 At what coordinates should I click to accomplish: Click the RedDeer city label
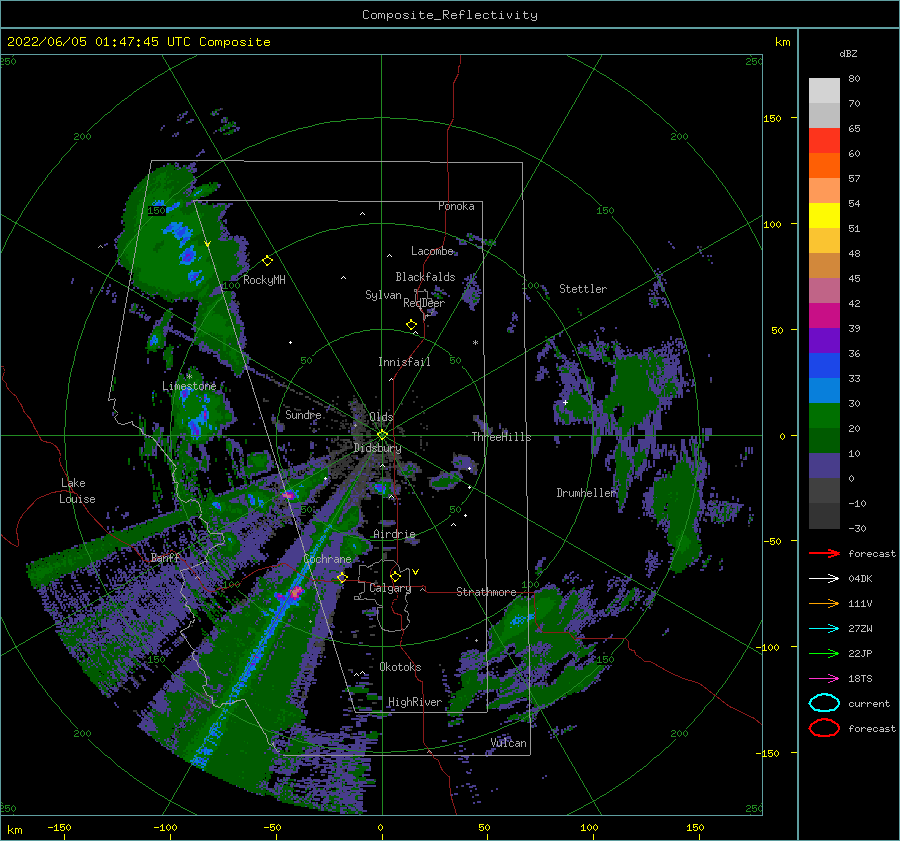click(x=424, y=303)
